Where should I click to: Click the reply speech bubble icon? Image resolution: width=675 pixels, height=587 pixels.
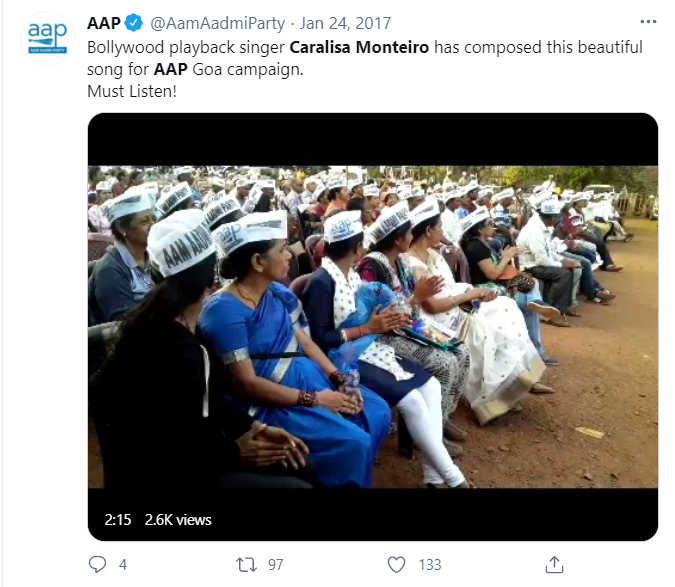pos(97,564)
